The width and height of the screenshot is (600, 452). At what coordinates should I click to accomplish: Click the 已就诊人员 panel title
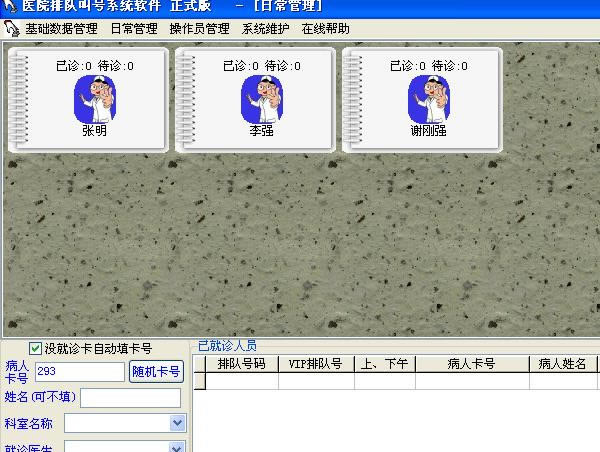pyautogui.click(x=227, y=346)
